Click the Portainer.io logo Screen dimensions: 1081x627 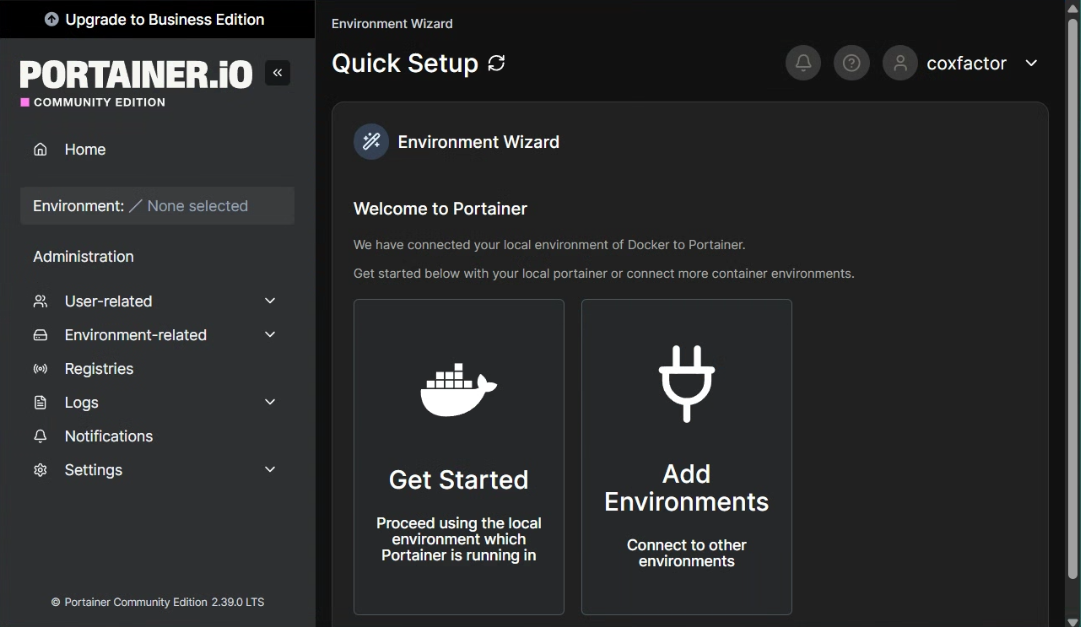pos(136,74)
